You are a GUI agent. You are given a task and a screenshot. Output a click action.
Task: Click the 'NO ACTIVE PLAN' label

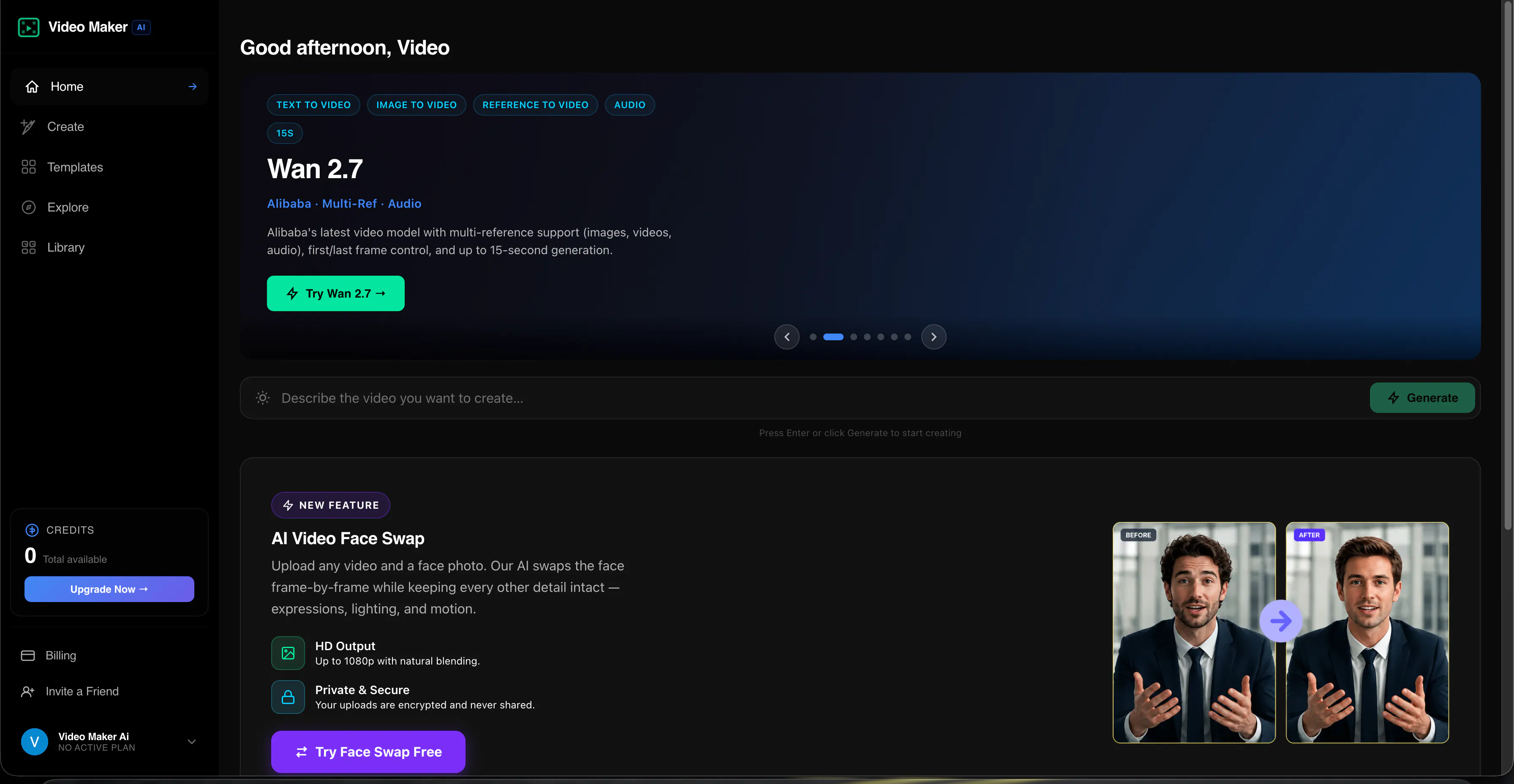click(97, 748)
